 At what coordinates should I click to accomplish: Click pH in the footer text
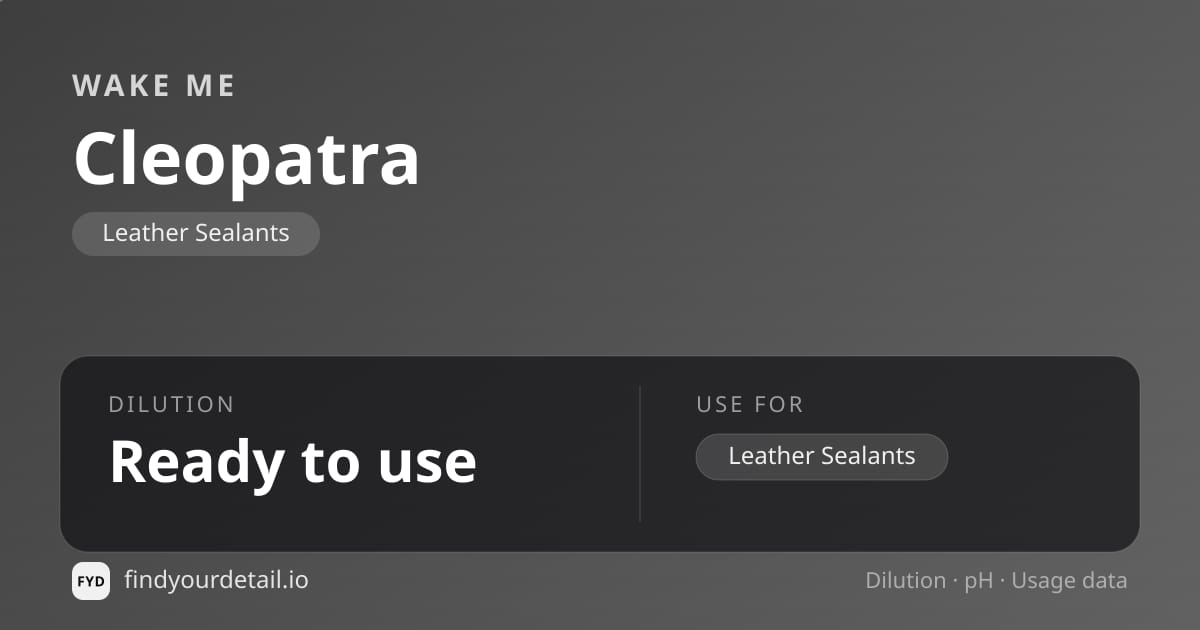click(979, 582)
